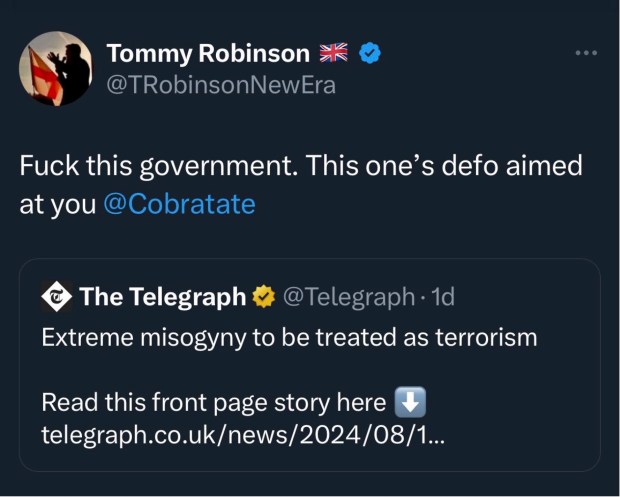Screen dimensions: 620x497
Task: Open the Tommy Robinson display name
Action: pos(207,53)
